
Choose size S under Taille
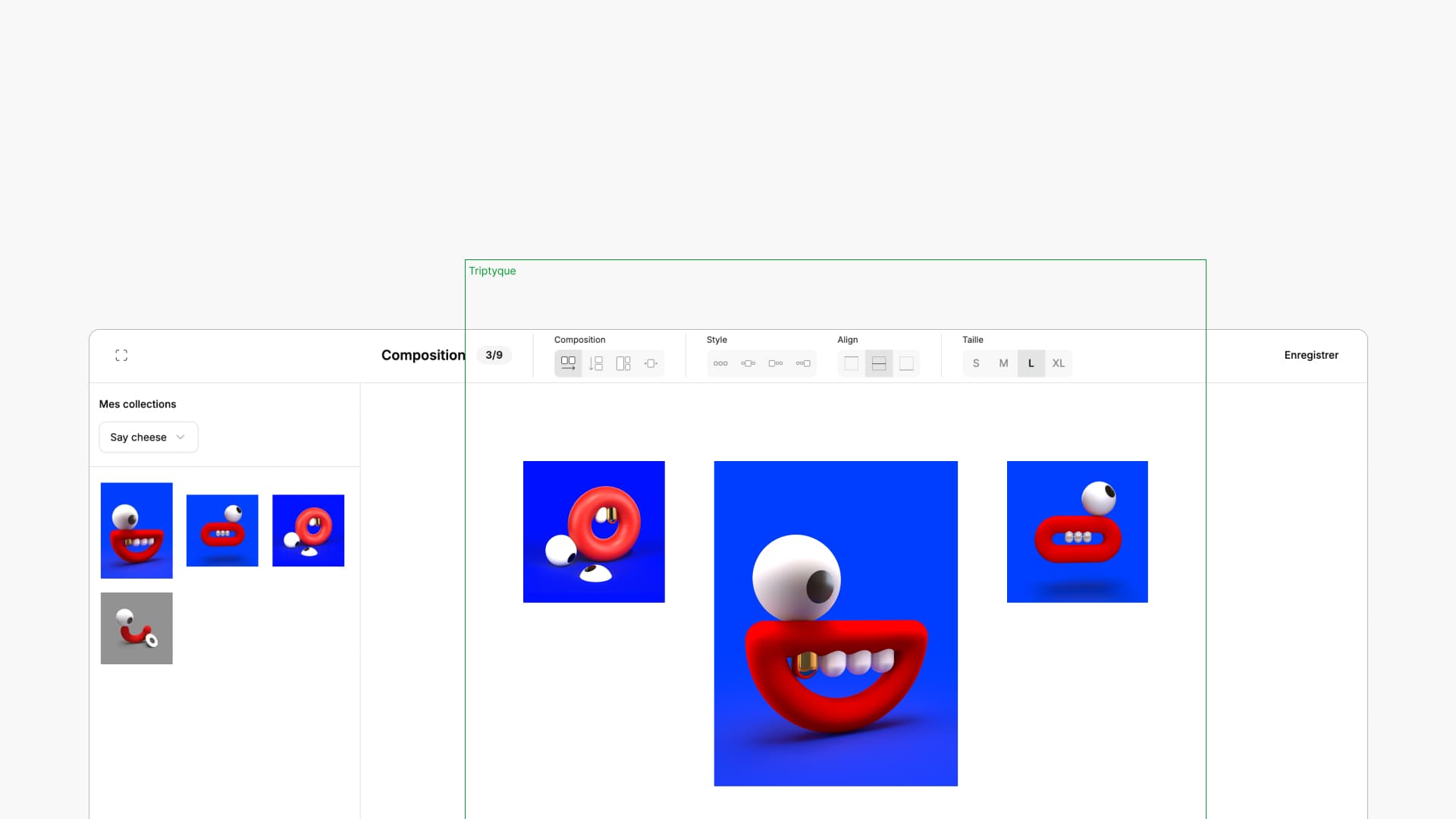976,363
